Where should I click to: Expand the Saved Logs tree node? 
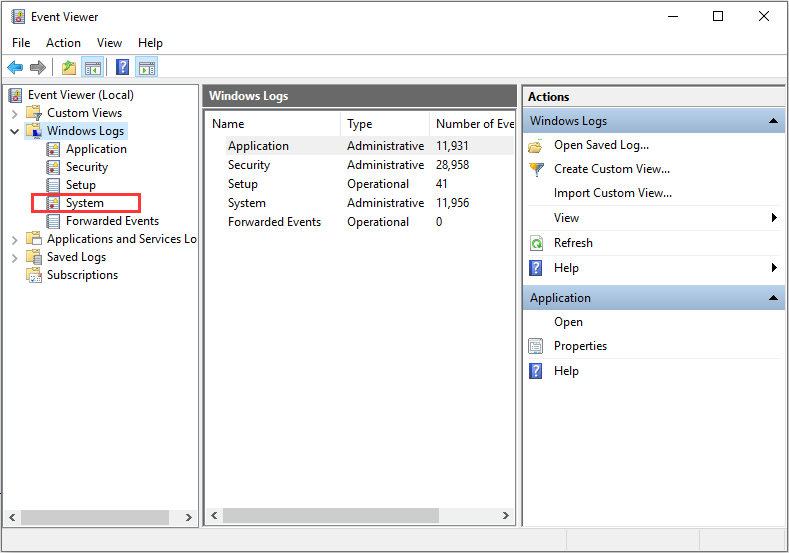pyautogui.click(x=14, y=257)
